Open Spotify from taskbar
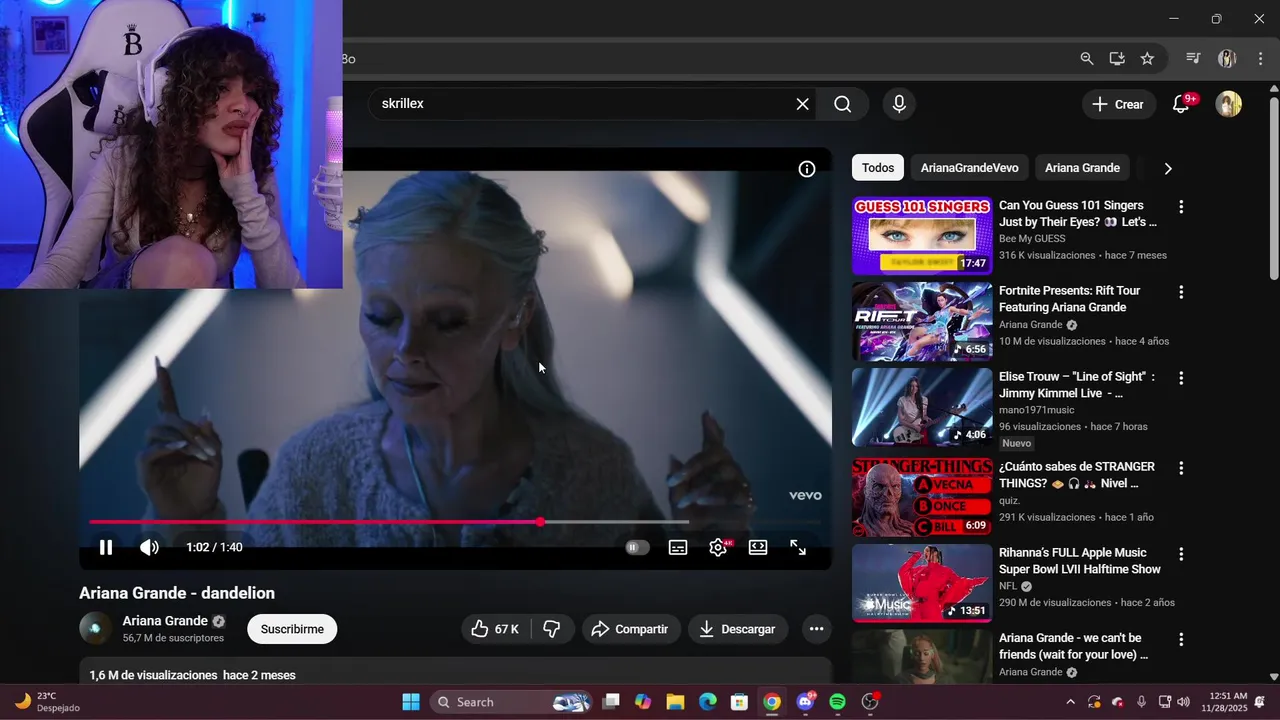Image resolution: width=1280 pixels, height=720 pixels. point(838,702)
